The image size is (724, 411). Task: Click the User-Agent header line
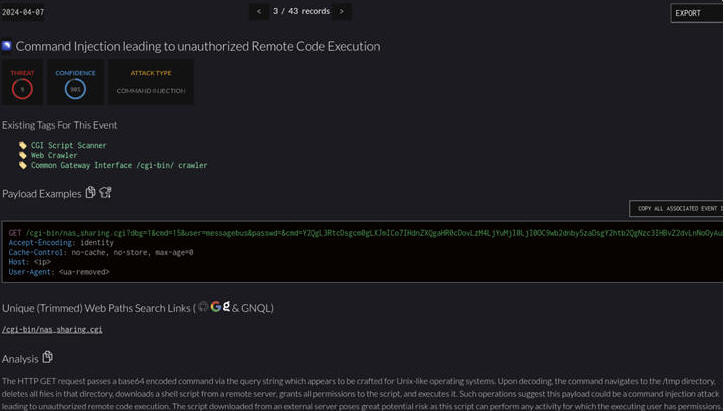click(x=59, y=272)
